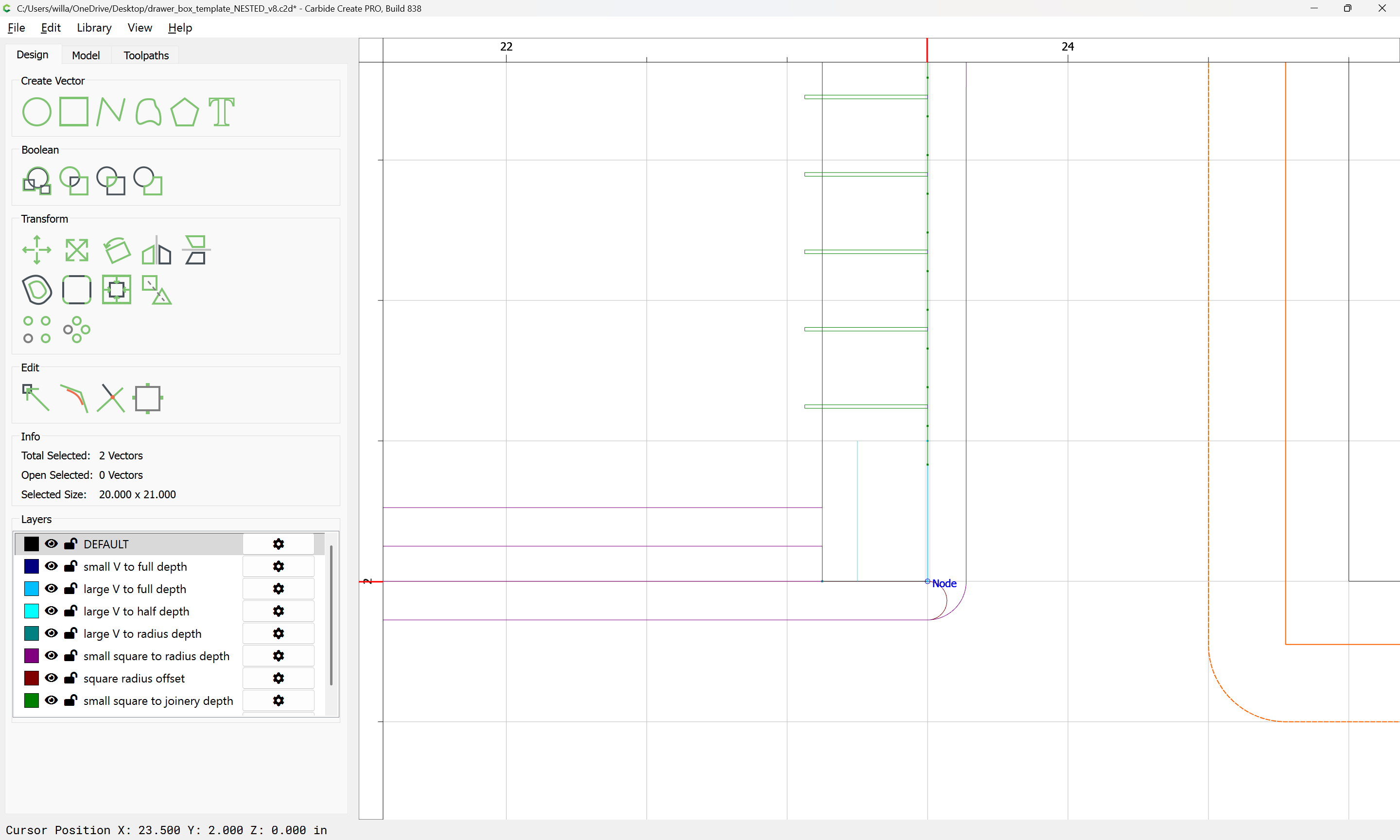1400x840 pixels.
Task: Activate the Move transform tool
Action: point(37,250)
